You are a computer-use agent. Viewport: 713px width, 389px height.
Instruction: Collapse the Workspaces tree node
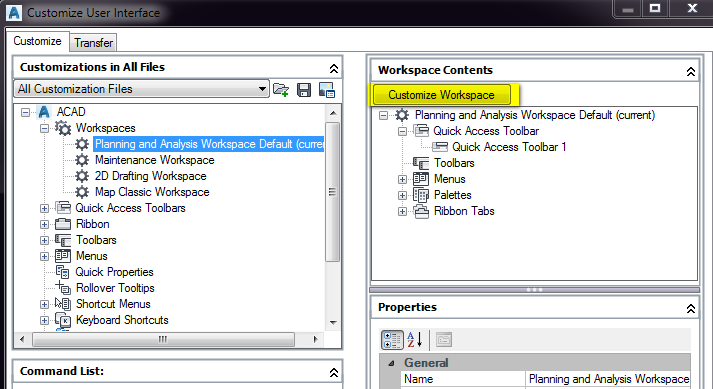pos(44,128)
